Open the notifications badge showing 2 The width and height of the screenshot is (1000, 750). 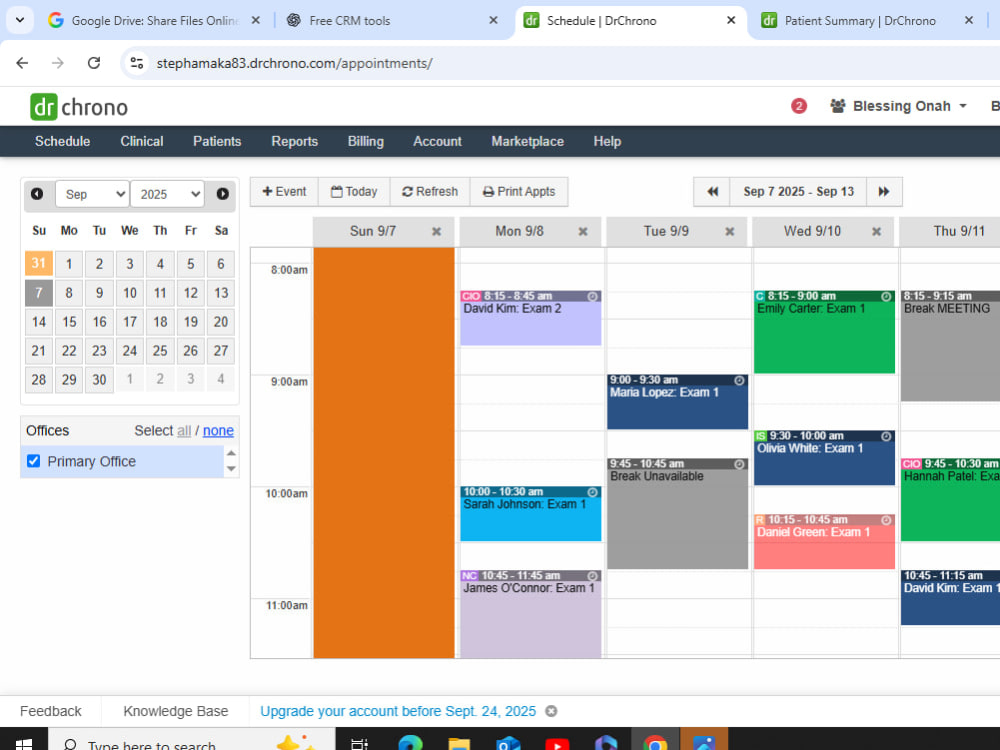tap(798, 106)
